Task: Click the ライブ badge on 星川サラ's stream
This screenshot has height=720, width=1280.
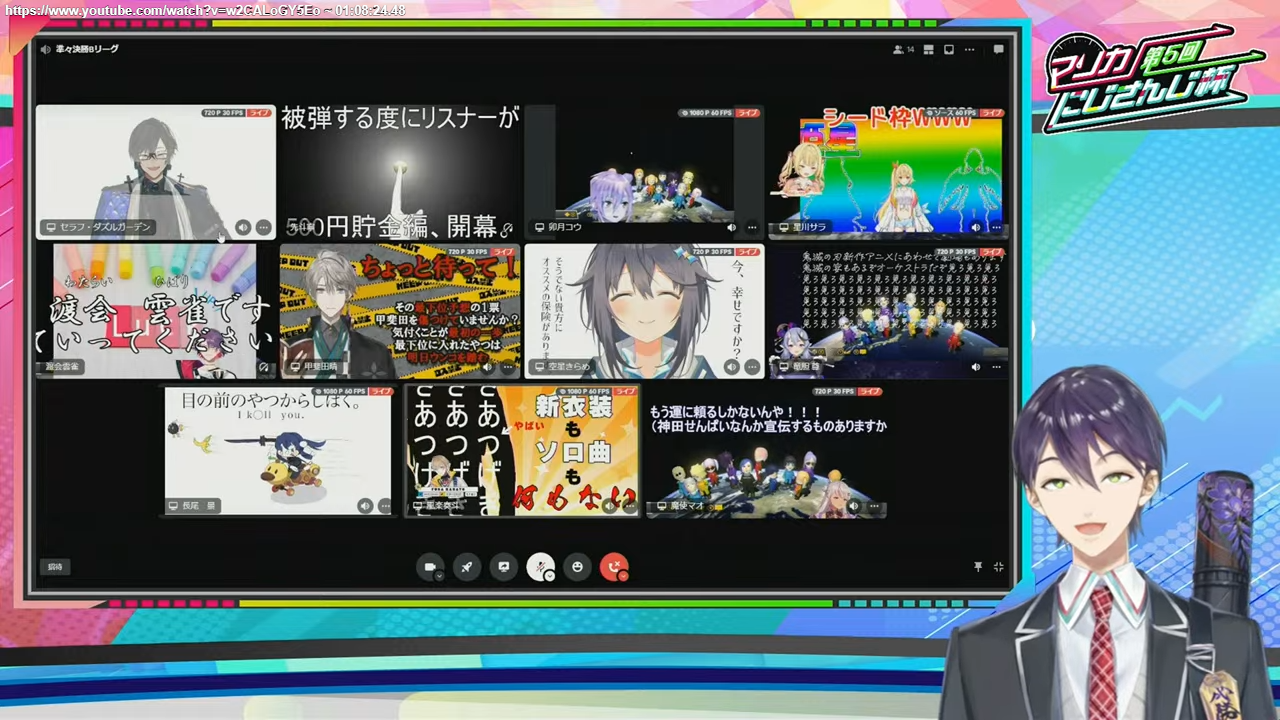Action: click(x=991, y=113)
